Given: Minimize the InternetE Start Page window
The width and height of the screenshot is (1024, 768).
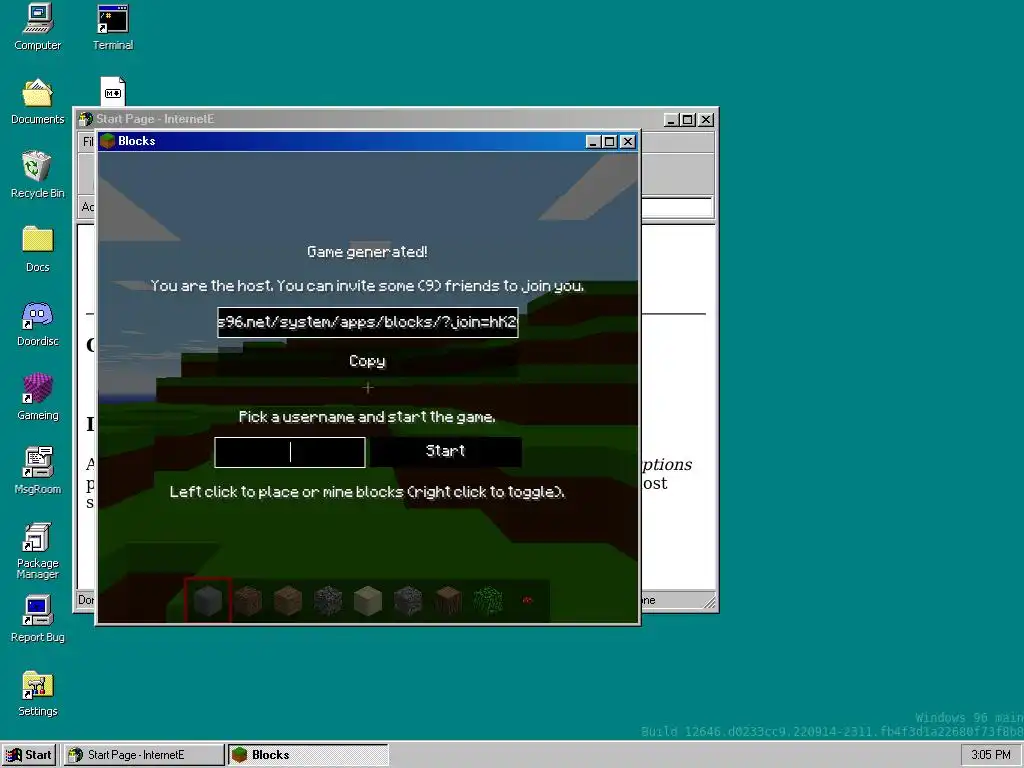Looking at the screenshot, I should pos(671,120).
